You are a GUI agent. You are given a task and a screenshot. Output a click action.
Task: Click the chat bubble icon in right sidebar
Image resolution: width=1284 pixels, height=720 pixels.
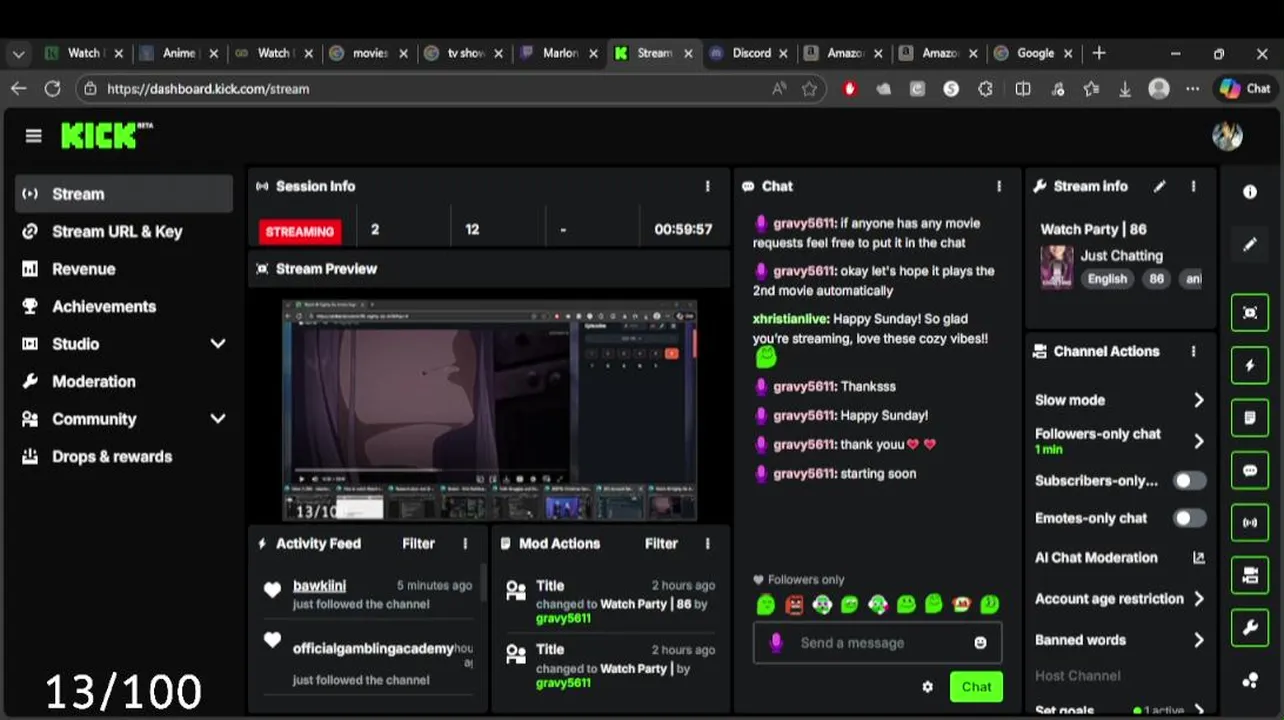[1250, 470]
